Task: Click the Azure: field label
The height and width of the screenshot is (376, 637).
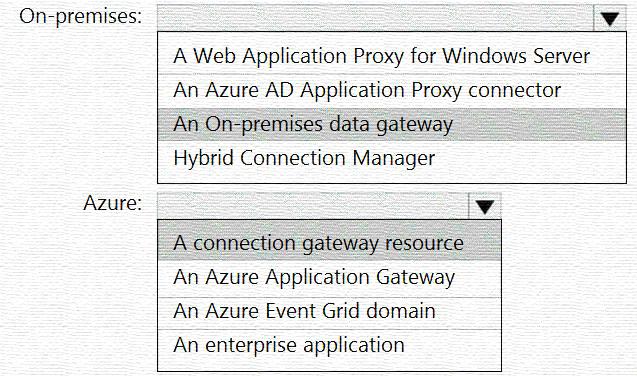Action: point(113,203)
